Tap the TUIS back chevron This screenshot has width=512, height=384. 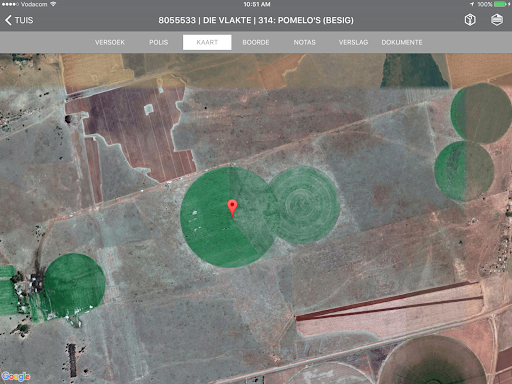[x=8, y=20]
